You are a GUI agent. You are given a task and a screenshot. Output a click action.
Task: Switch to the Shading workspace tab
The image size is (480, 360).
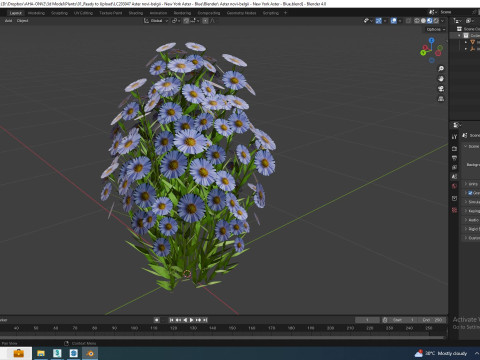click(x=136, y=13)
